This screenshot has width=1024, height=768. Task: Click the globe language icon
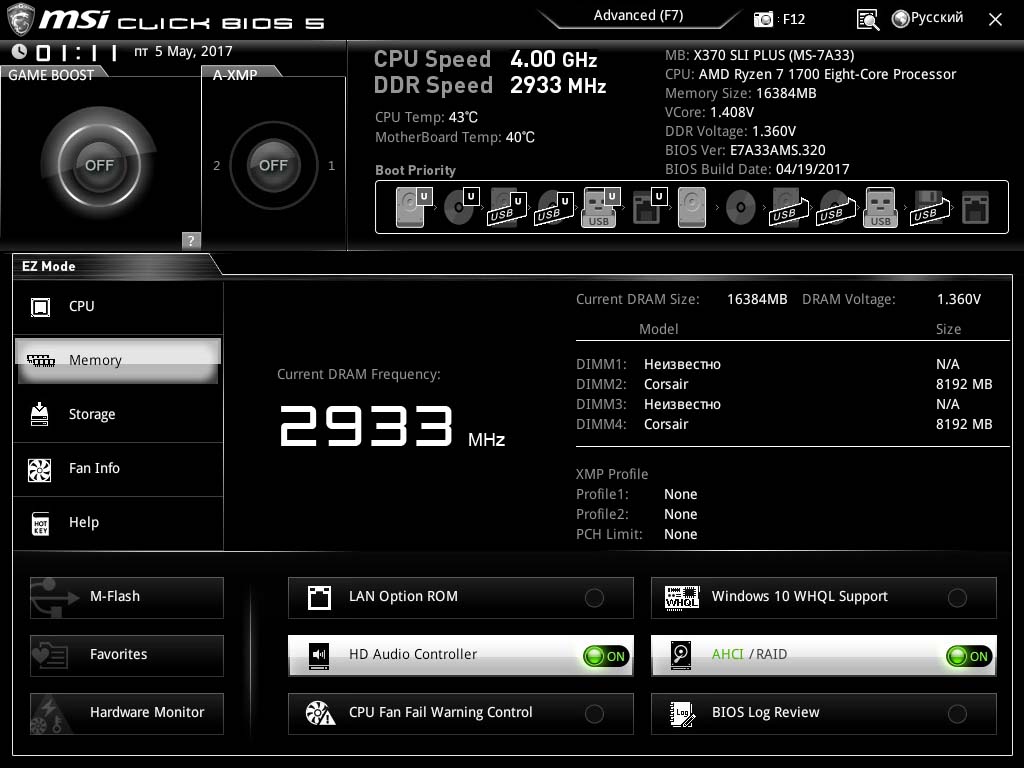(x=901, y=19)
